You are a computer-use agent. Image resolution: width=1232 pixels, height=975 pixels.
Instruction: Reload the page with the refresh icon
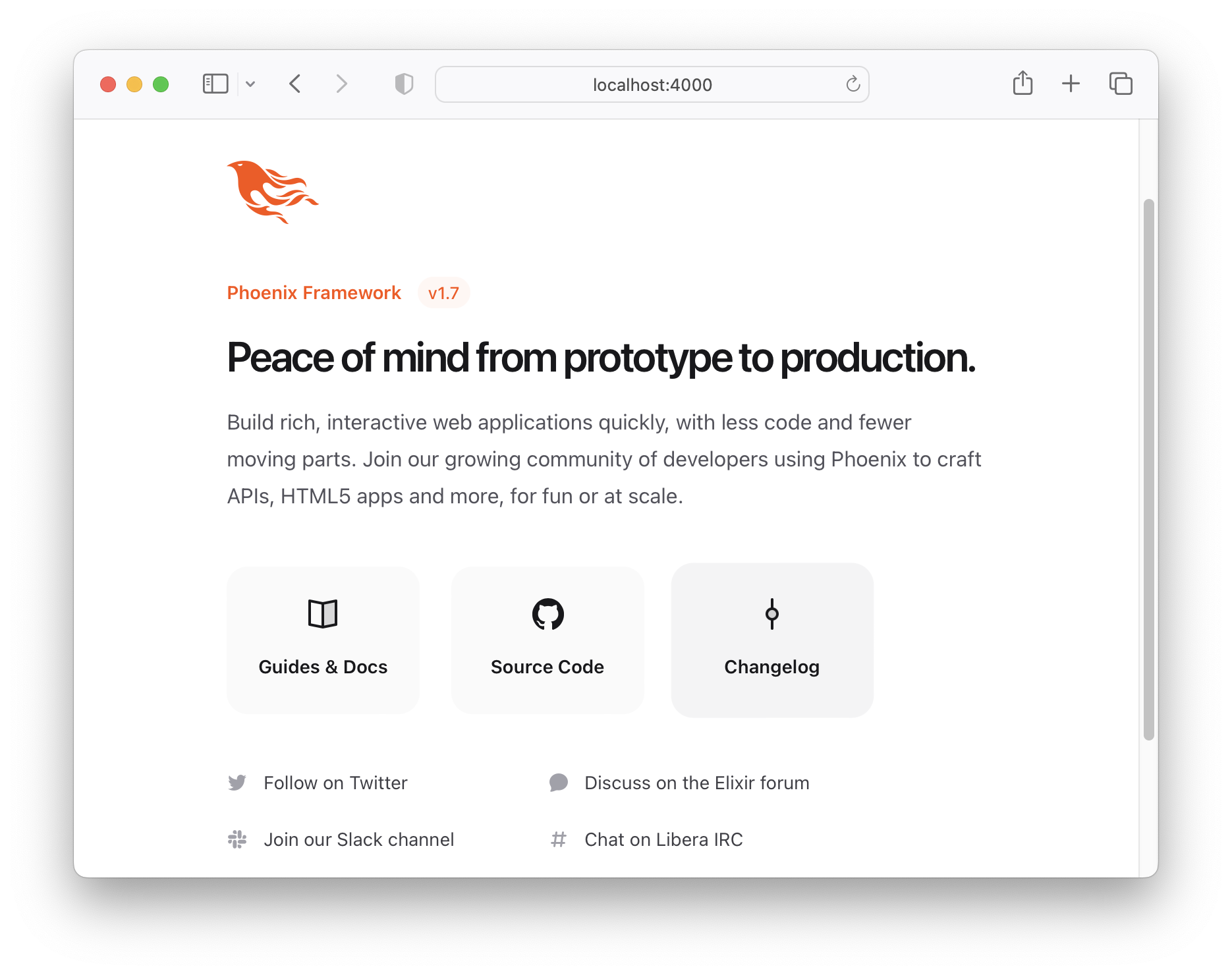point(853,84)
